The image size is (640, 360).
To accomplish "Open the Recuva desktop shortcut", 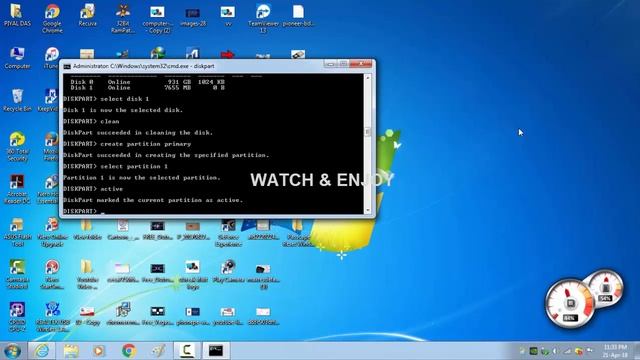I will coord(87,16).
